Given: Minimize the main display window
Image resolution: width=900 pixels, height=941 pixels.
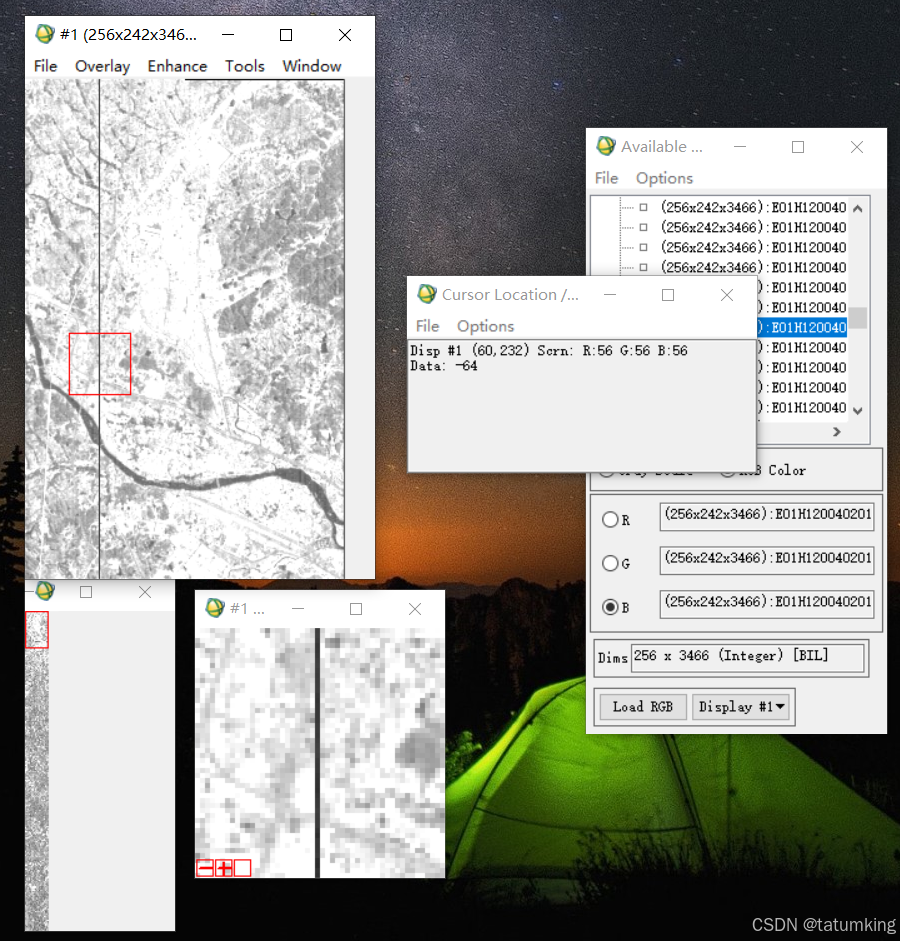Looking at the screenshot, I should pos(228,35).
